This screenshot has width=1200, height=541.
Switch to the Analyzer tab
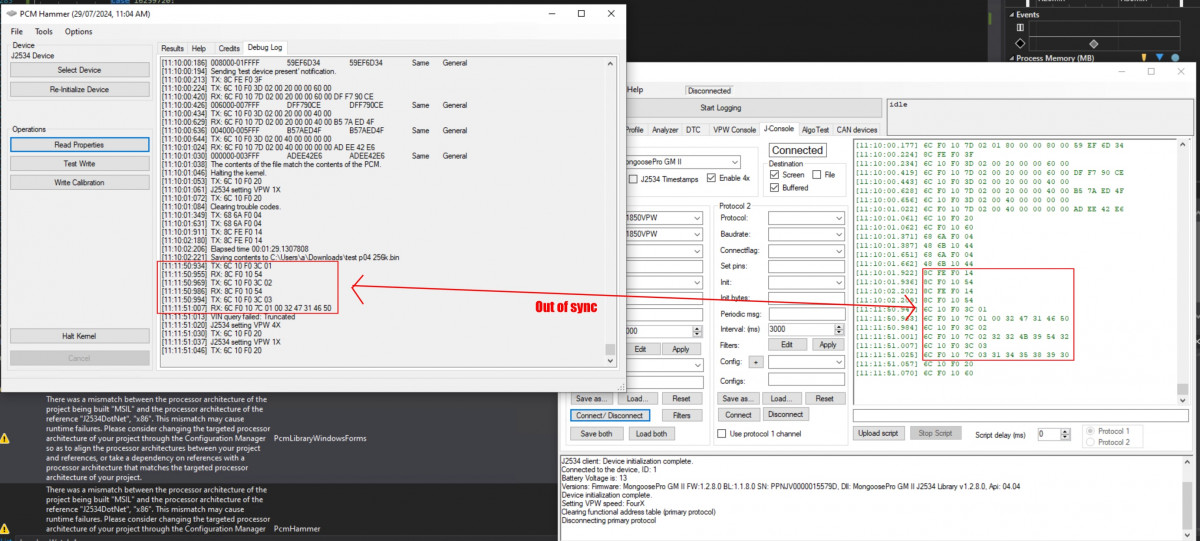pos(665,130)
